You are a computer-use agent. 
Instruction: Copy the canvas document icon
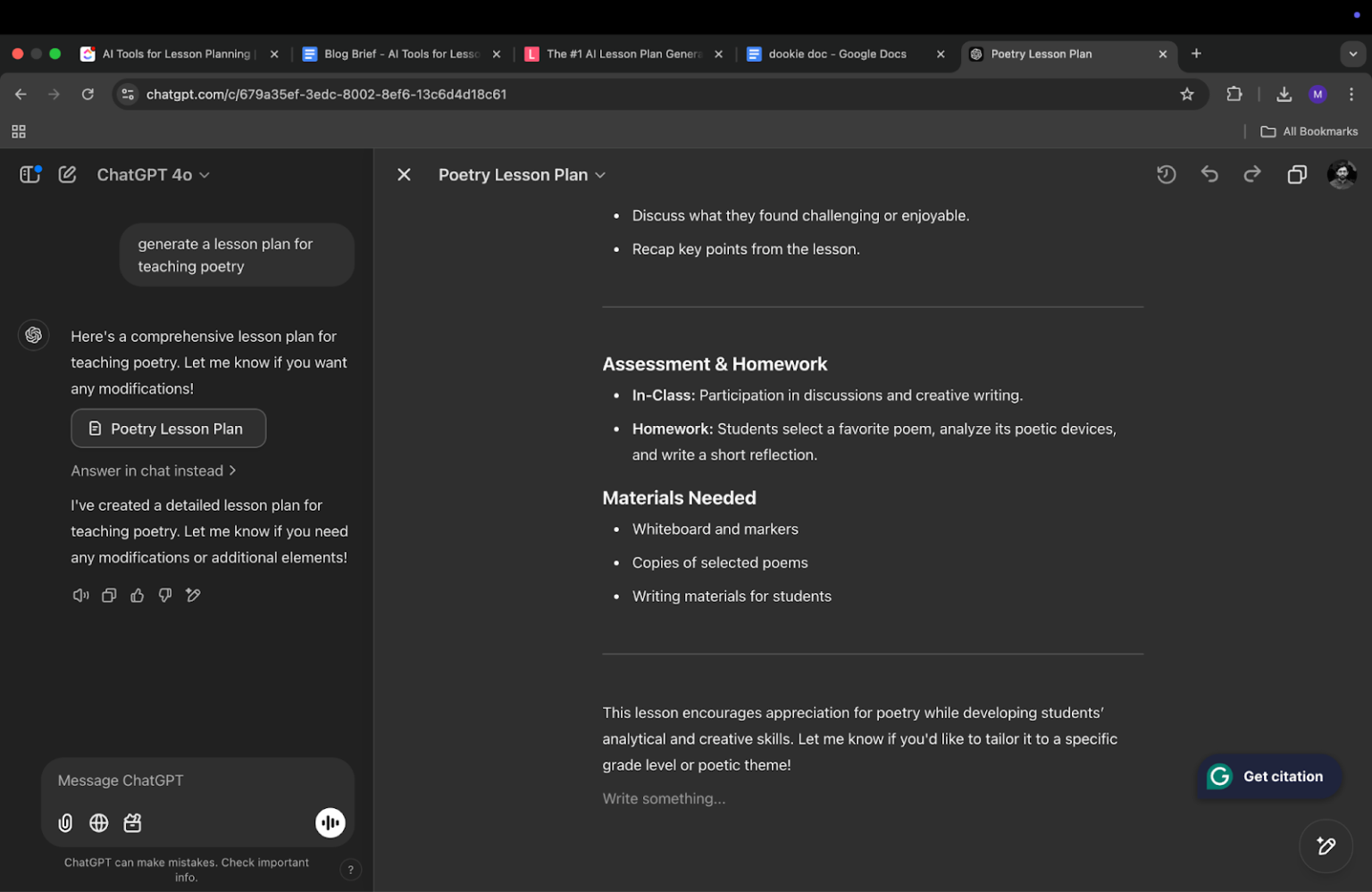[x=1297, y=174]
